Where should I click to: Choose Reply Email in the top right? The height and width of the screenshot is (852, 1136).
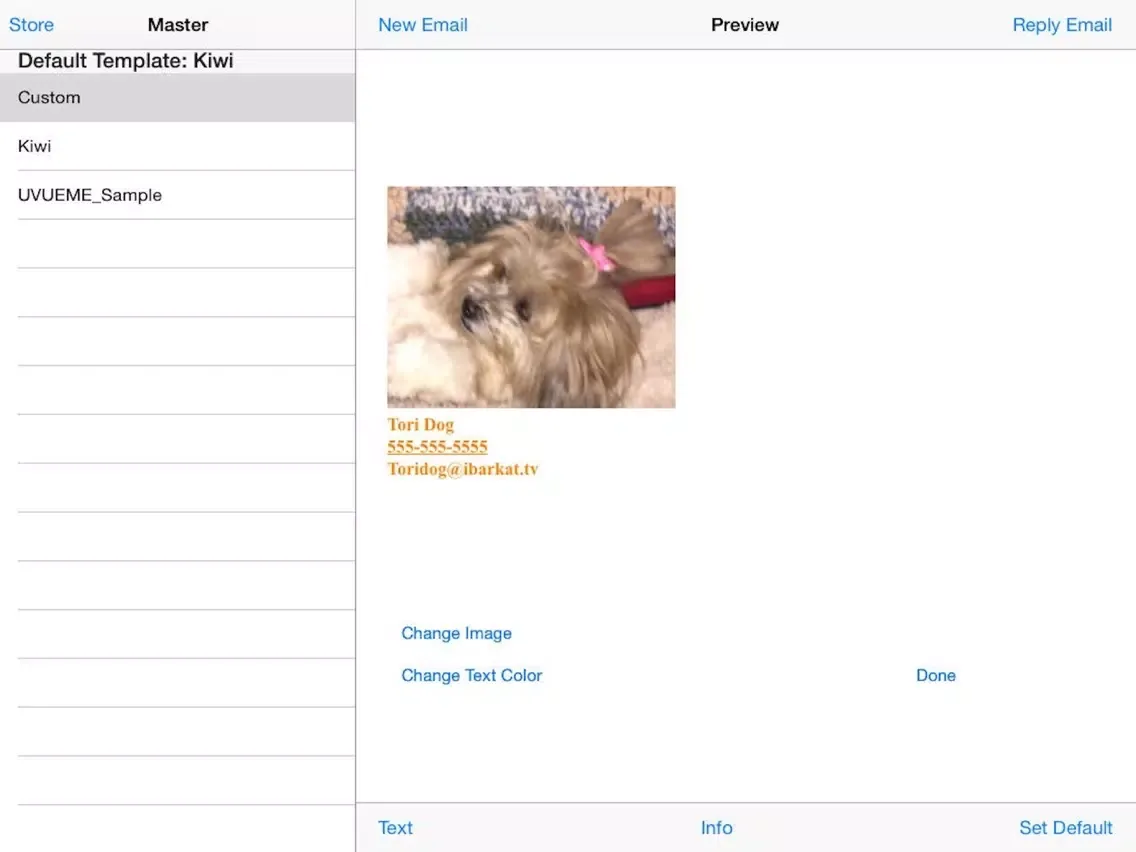coord(1061,25)
